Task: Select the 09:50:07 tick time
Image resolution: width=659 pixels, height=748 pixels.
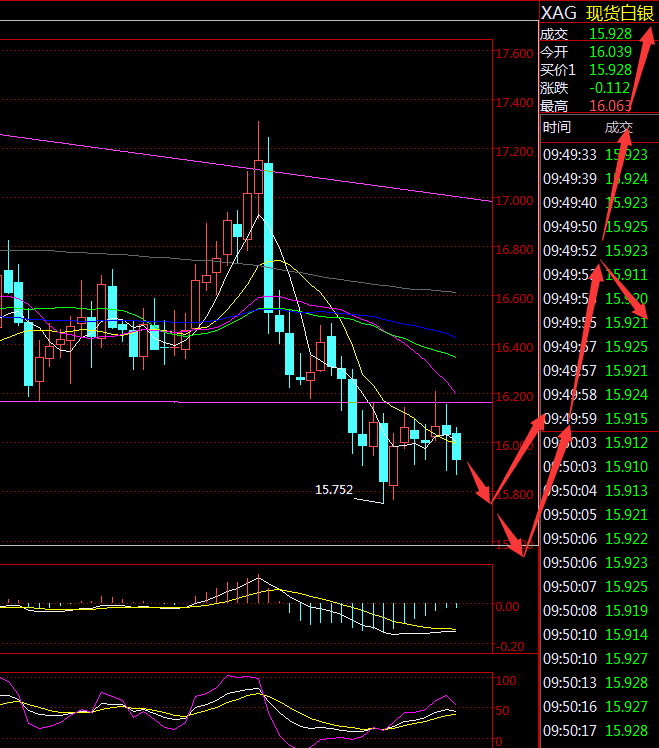Action: (x=570, y=586)
